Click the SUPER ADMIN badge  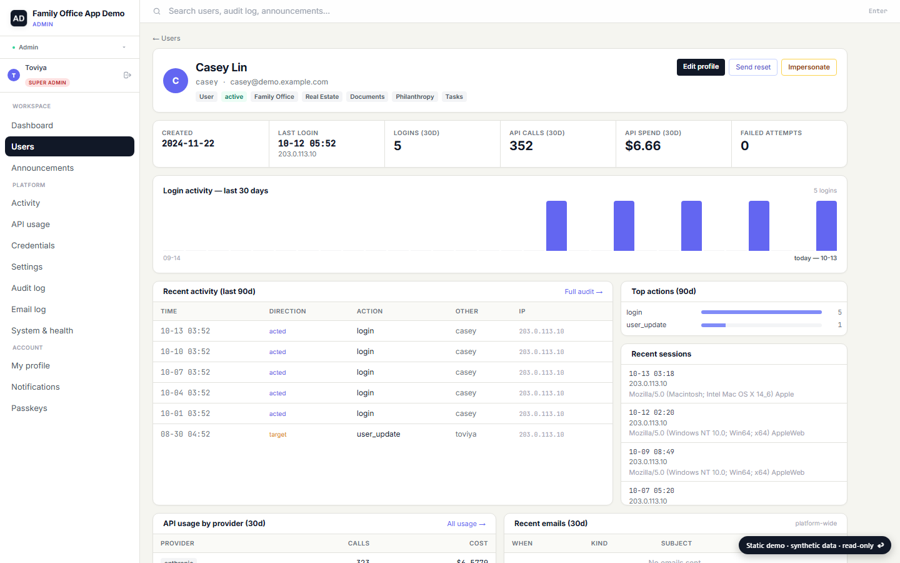(x=48, y=83)
